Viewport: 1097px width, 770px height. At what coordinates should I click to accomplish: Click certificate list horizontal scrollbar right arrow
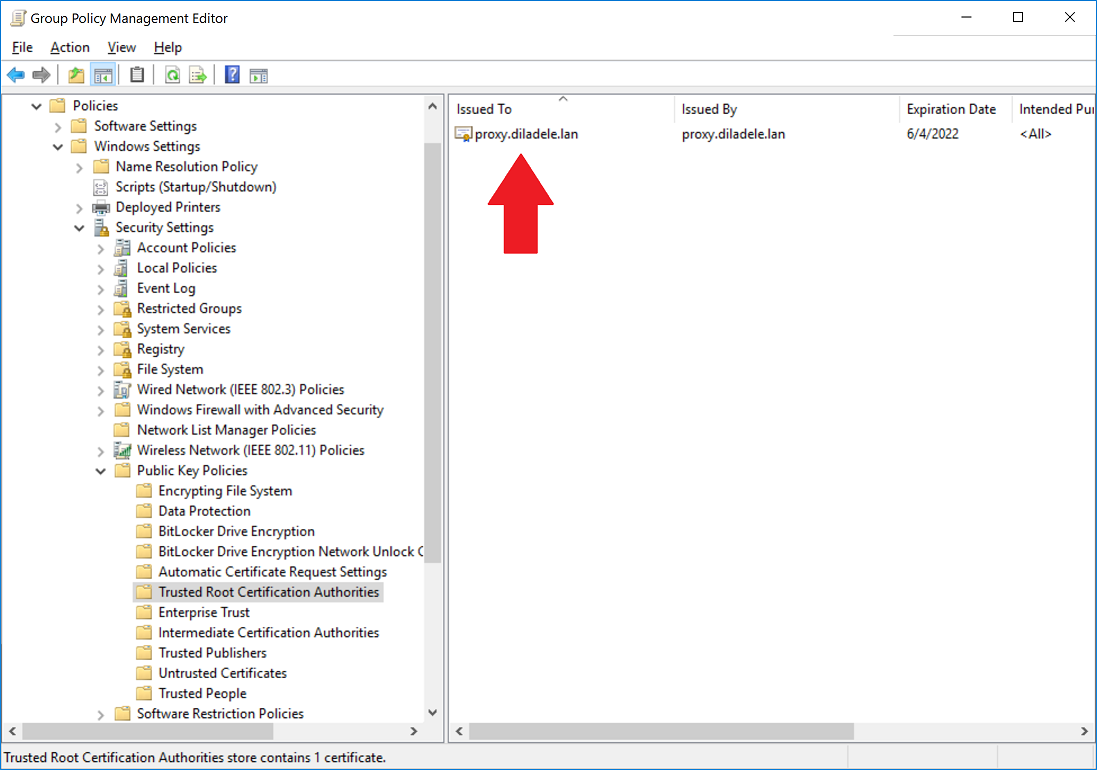[x=1084, y=731]
